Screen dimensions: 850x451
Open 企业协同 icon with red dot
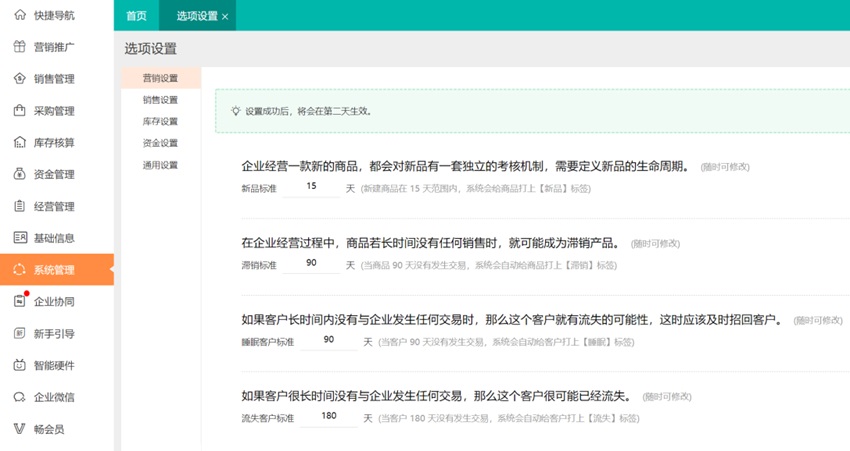pyautogui.click(x=20, y=301)
